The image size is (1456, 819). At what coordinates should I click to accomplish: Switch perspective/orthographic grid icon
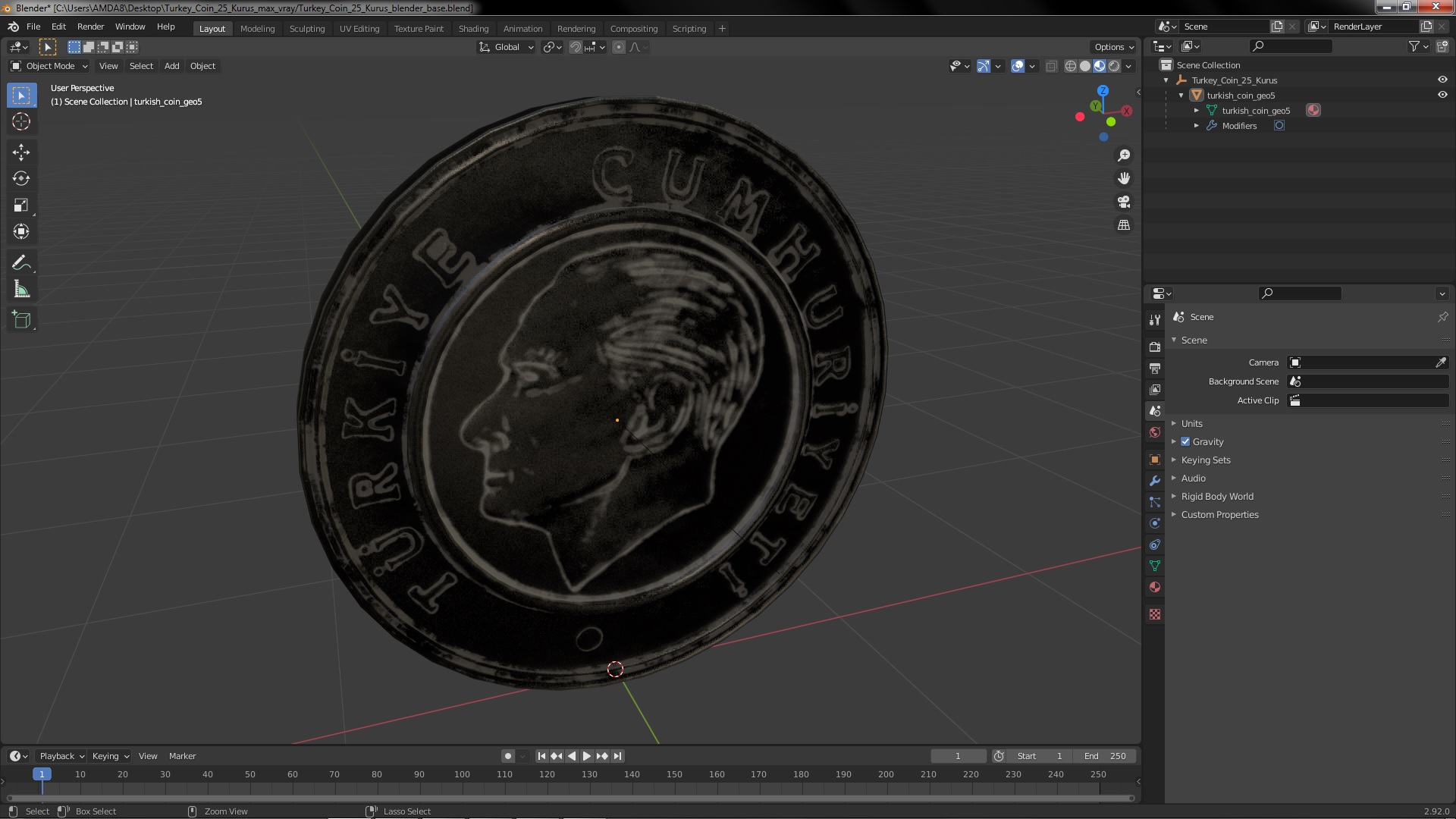[1124, 225]
